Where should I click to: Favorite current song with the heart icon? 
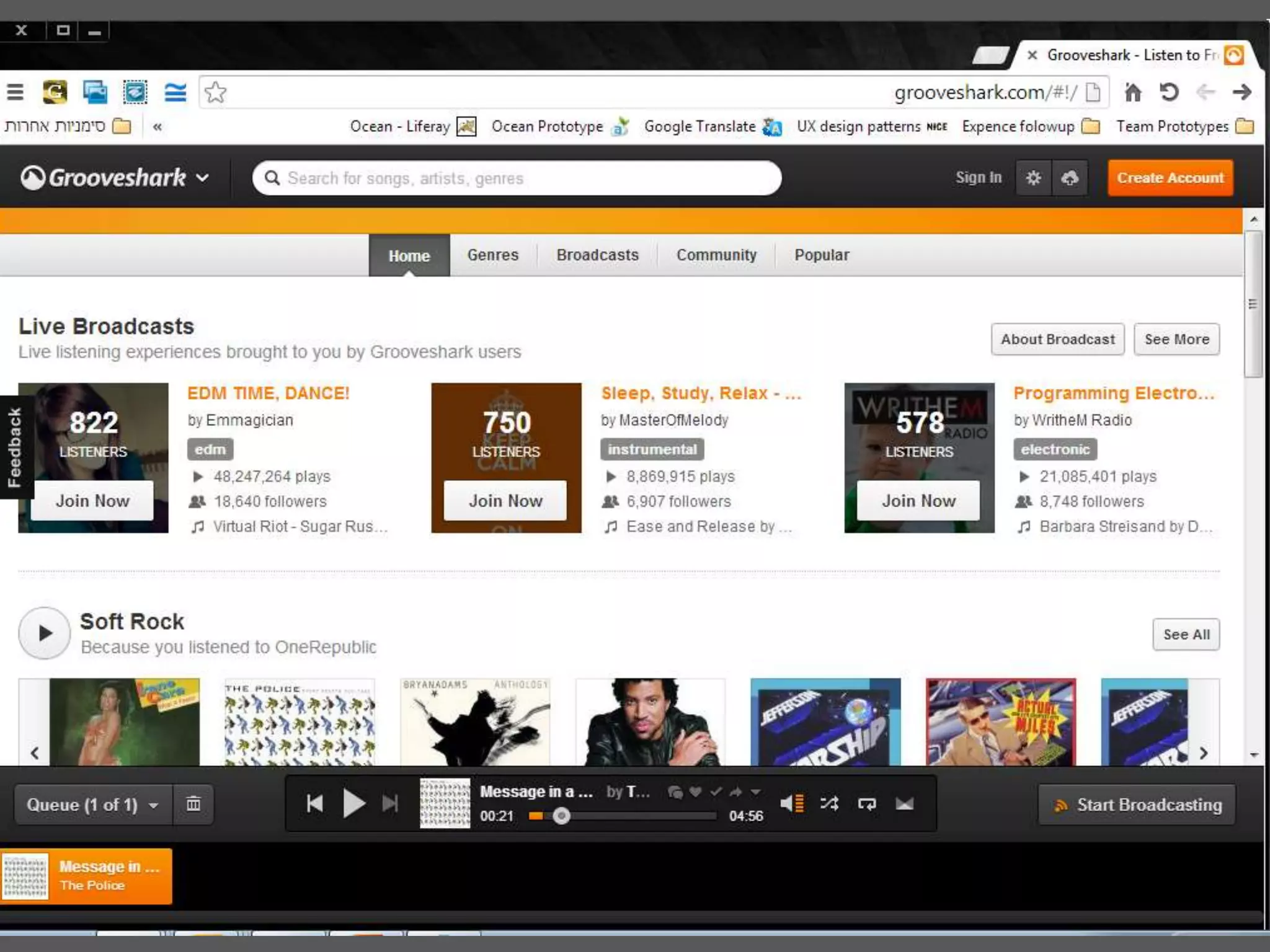pyautogui.click(x=696, y=791)
